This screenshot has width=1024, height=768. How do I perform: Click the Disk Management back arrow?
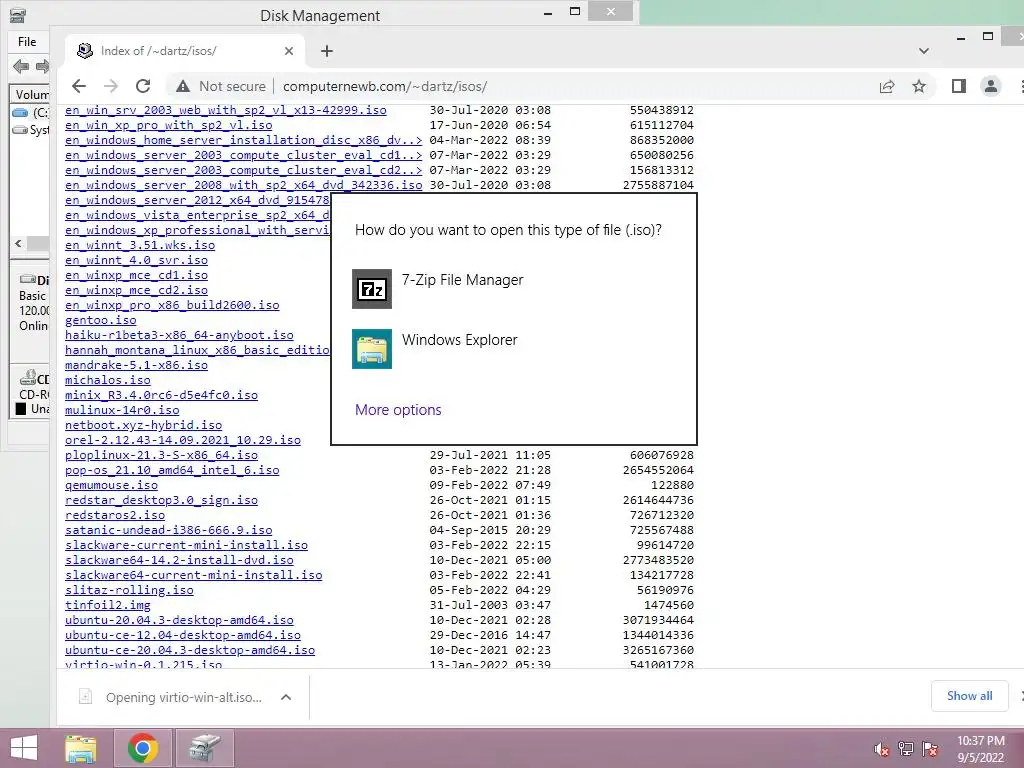tap(21, 66)
